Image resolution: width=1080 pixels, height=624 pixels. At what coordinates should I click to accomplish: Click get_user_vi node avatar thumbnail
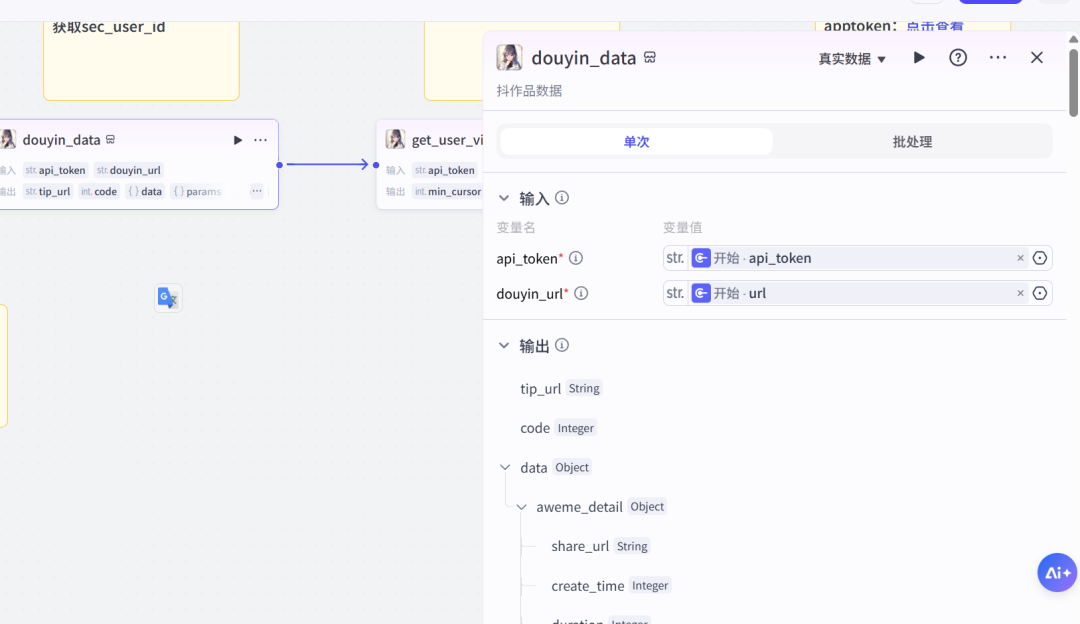[x=395, y=140]
